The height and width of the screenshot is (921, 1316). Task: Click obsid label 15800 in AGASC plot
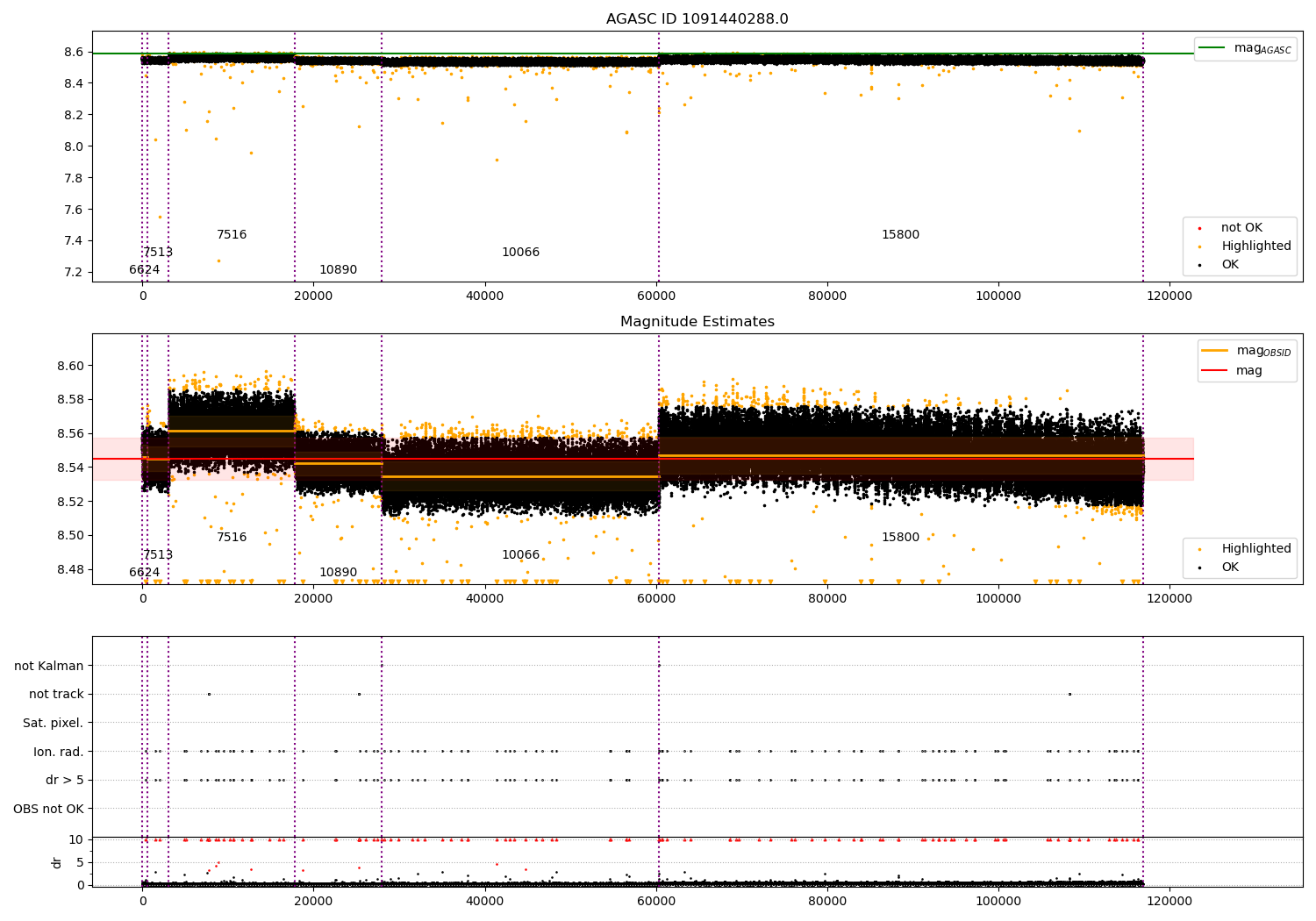tap(900, 235)
